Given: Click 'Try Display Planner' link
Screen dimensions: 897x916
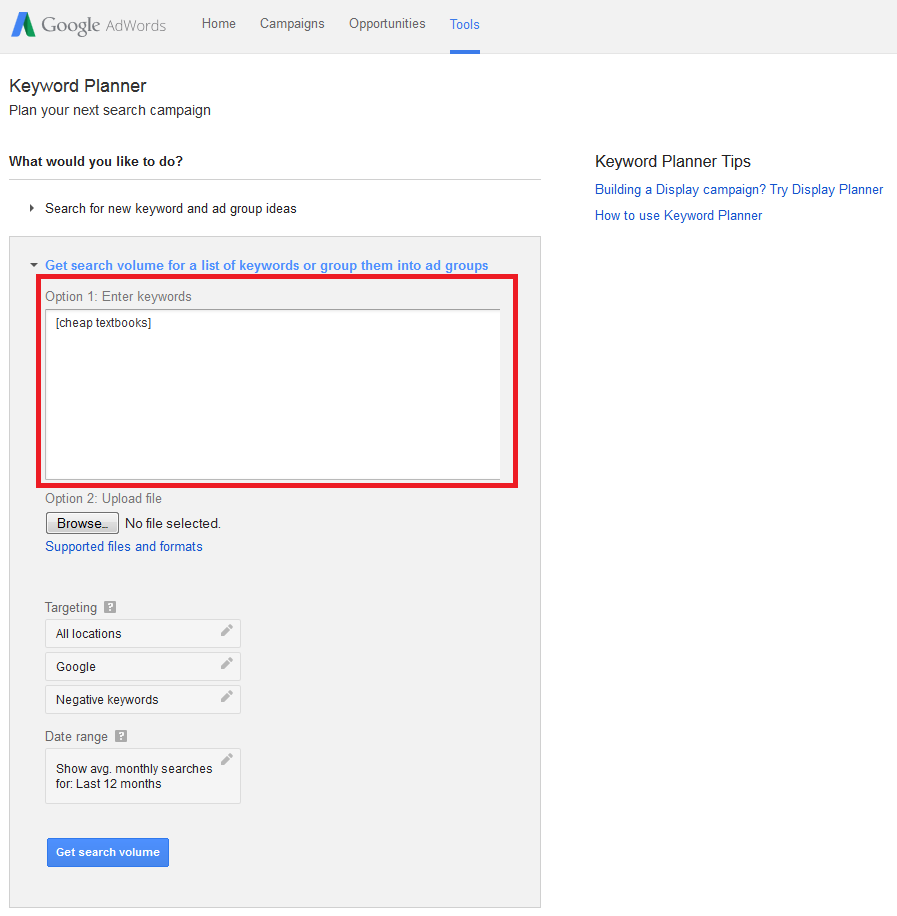Looking at the screenshot, I should [826, 189].
